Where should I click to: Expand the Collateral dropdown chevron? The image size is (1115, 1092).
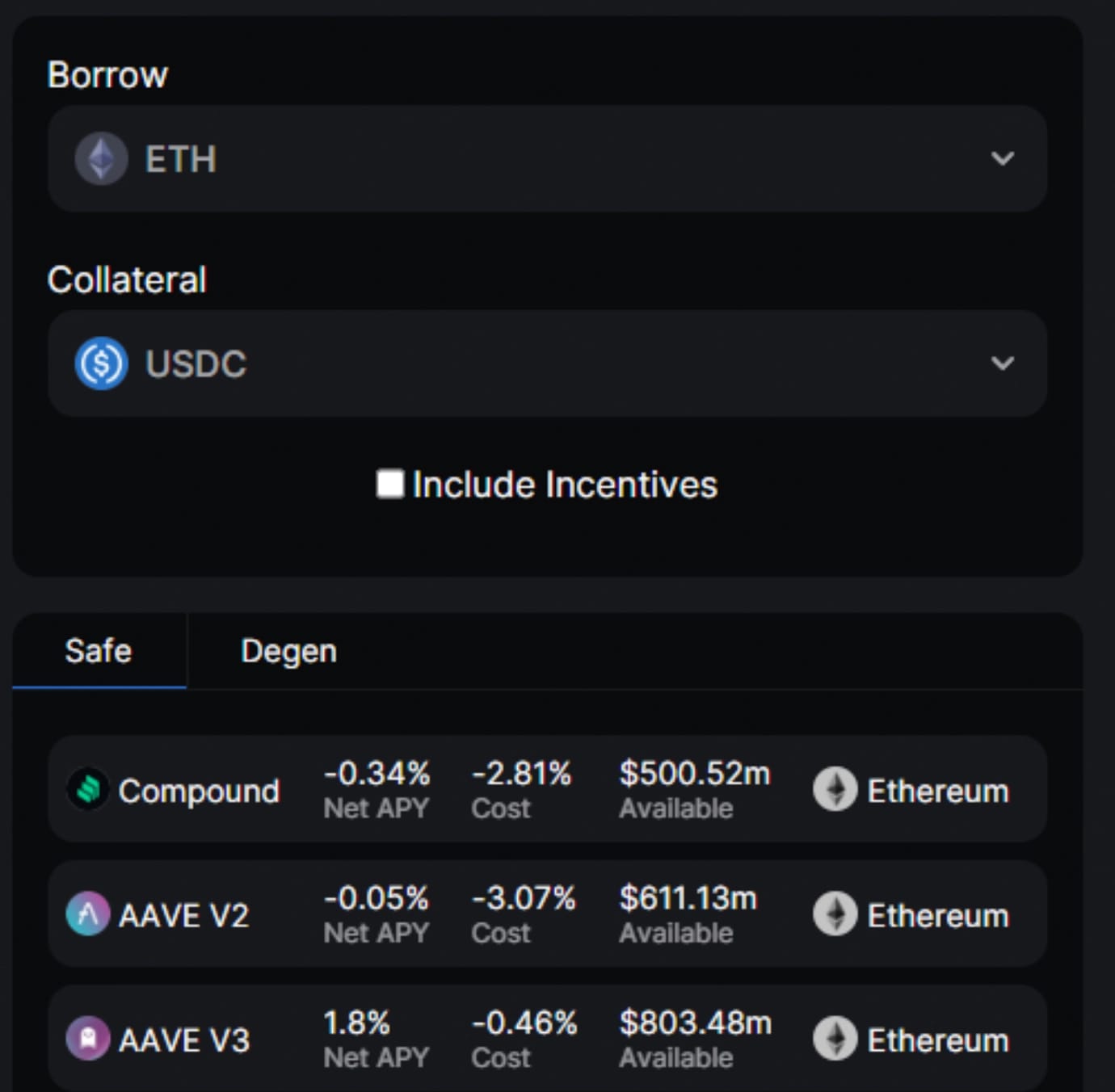coord(1002,363)
